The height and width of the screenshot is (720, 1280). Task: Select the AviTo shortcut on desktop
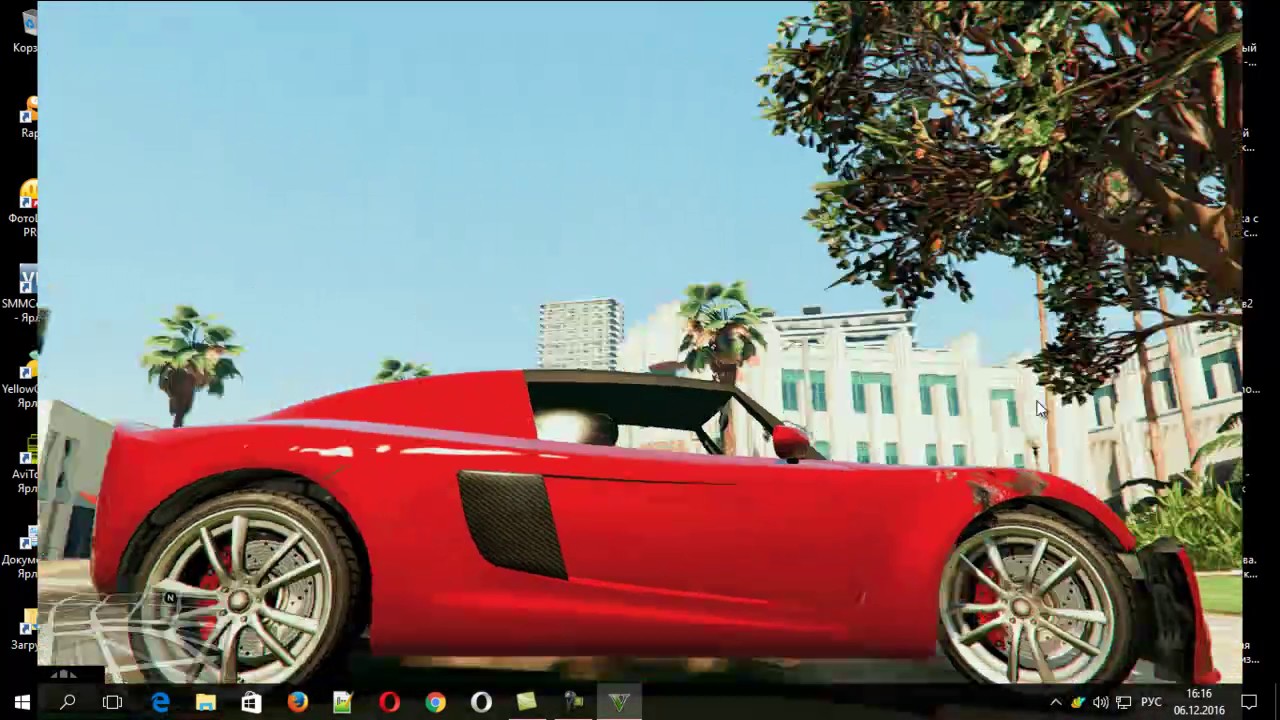[24, 466]
